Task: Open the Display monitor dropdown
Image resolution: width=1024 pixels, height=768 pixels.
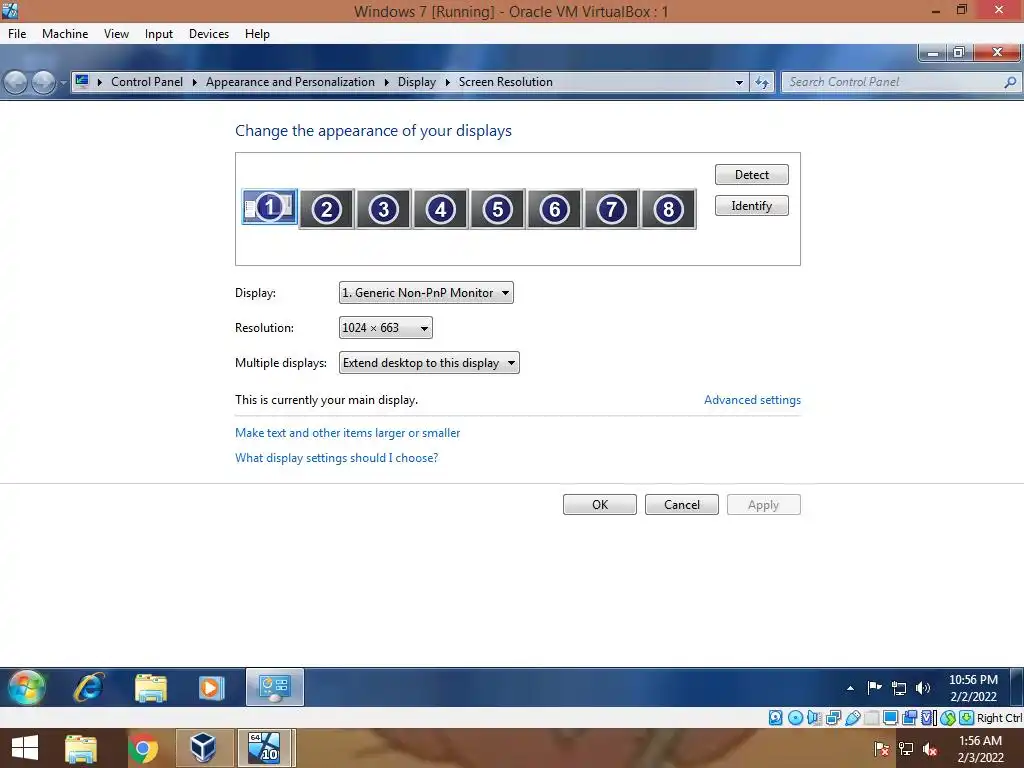Action: point(426,293)
